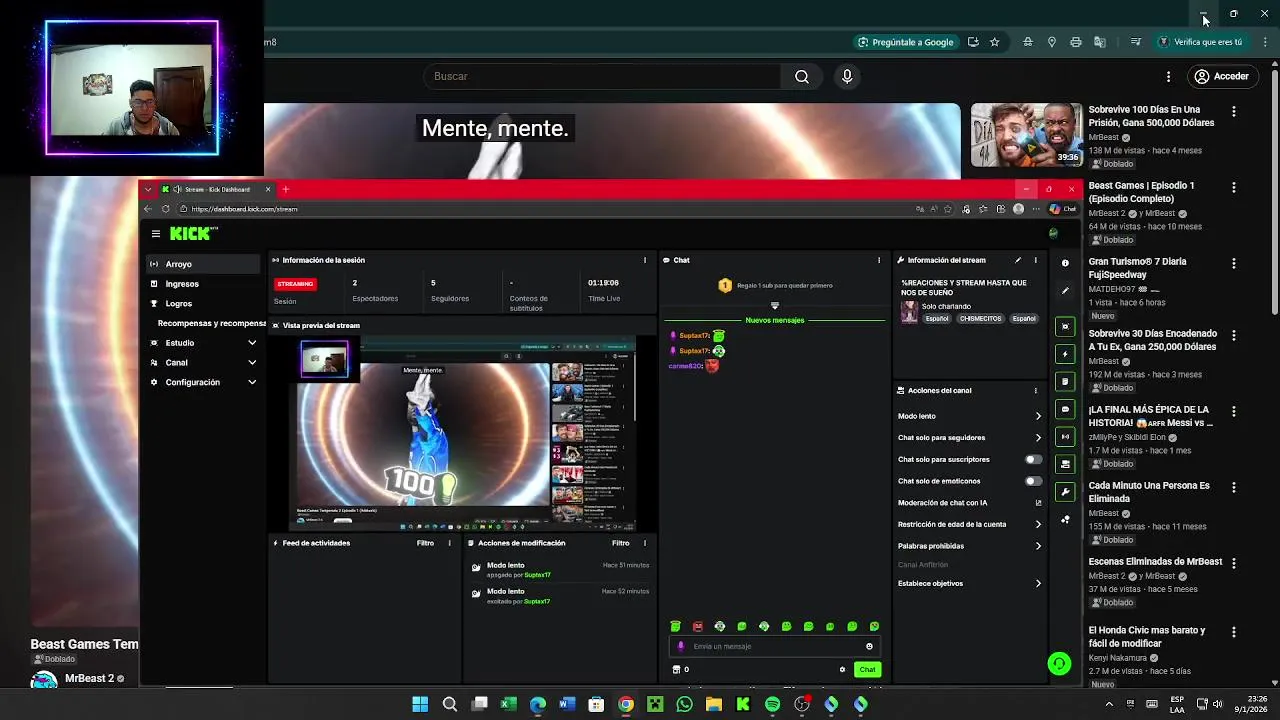The image size is (1280, 720).
Task: Open browser tab search dropdown arrow
Action: coord(147,189)
